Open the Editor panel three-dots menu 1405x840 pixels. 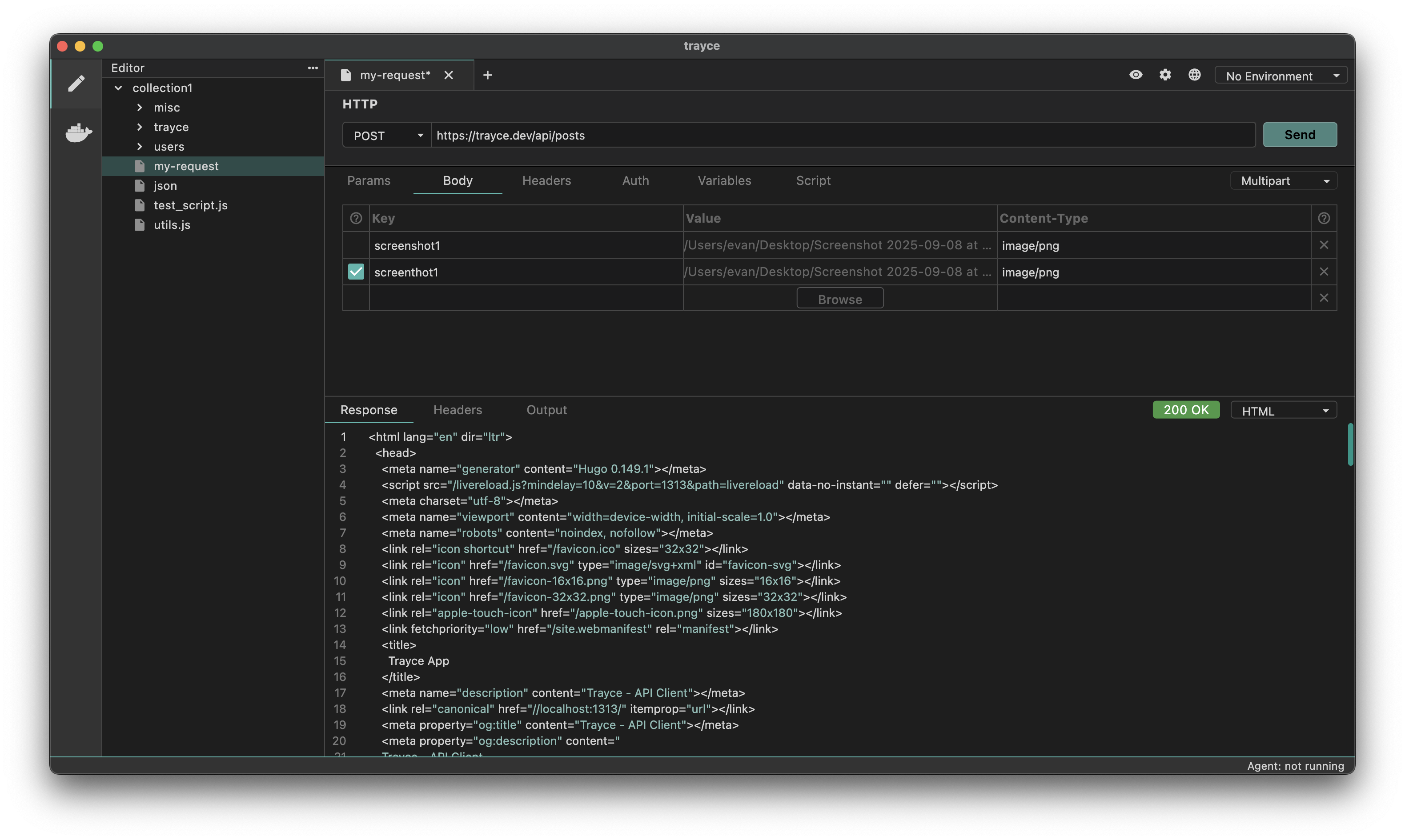tap(313, 68)
